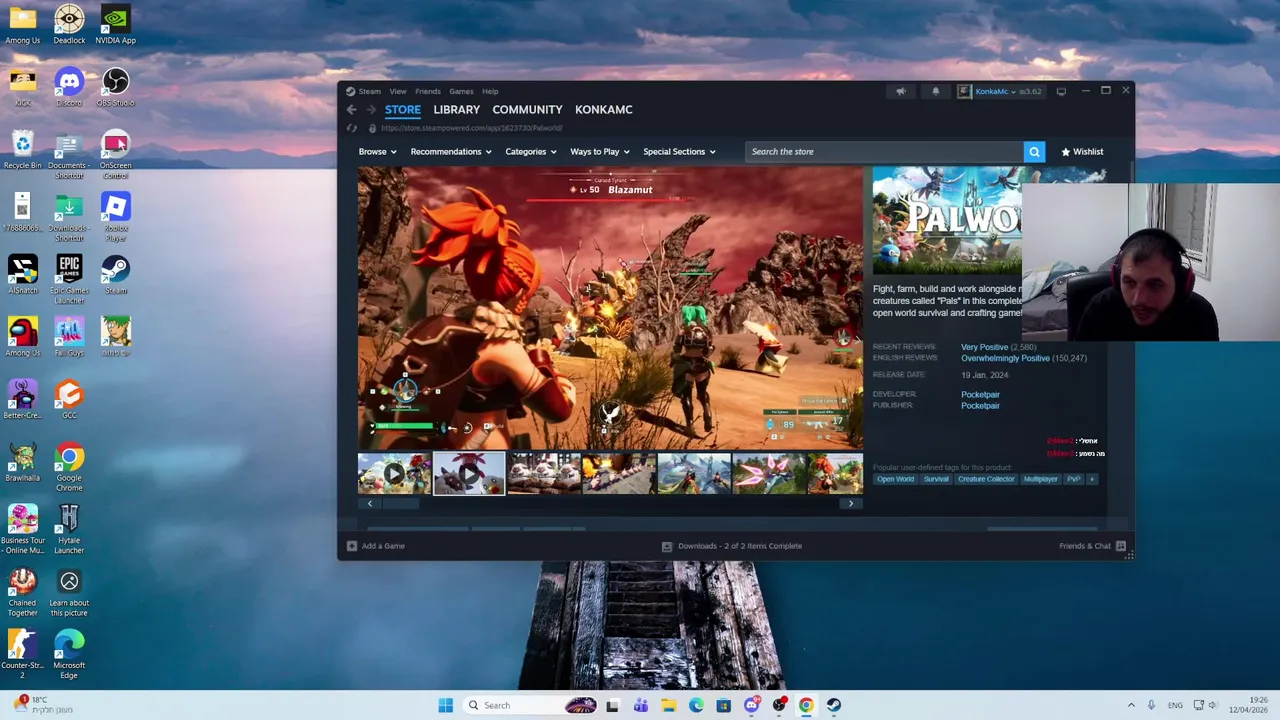Switch Steam to Big Picture mode icon
The height and width of the screenshot is (720, 1280).
[x=1061, y=91]
